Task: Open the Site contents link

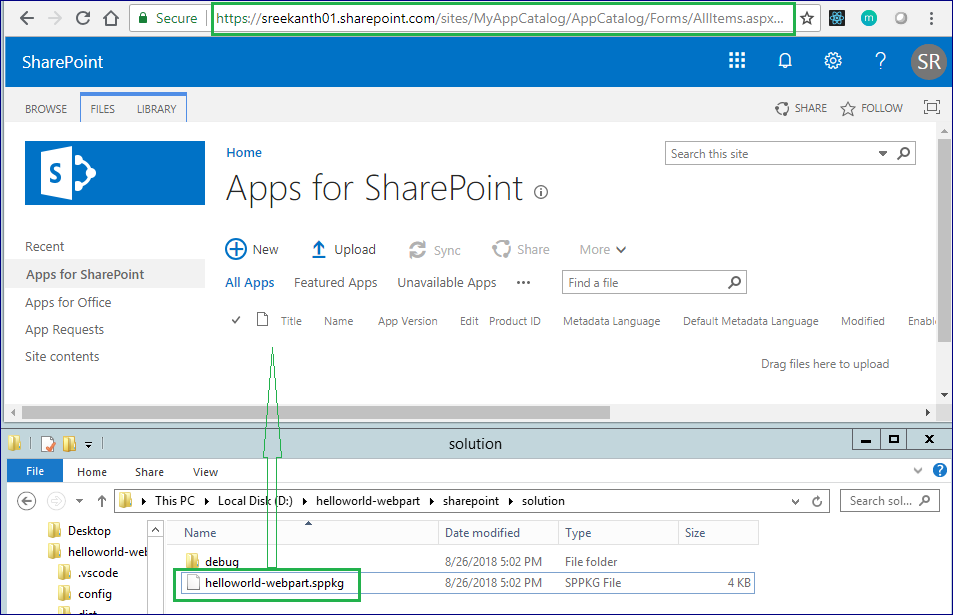Action: [64, 356]
